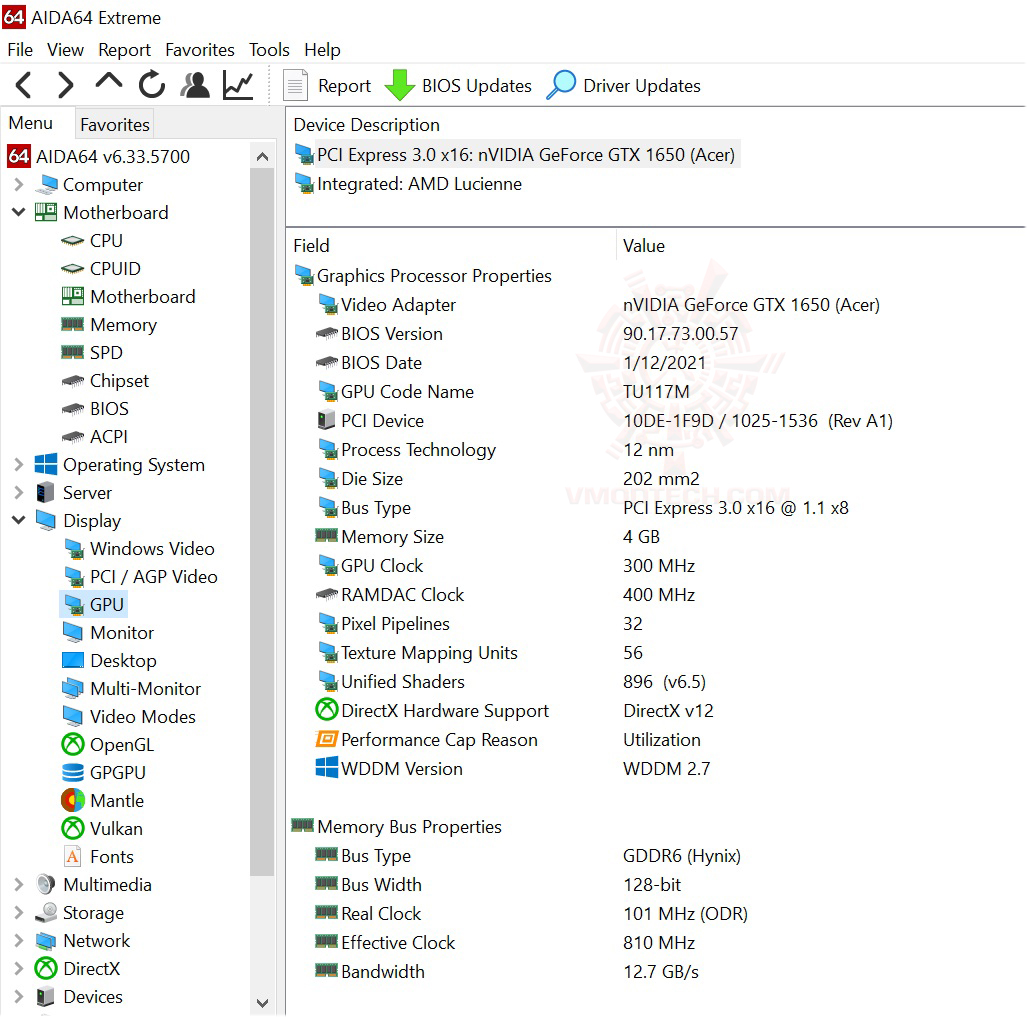The image size is (1028, 1018).
Task: Open the Multi-Monitor tree item
Action: [146, 689]
